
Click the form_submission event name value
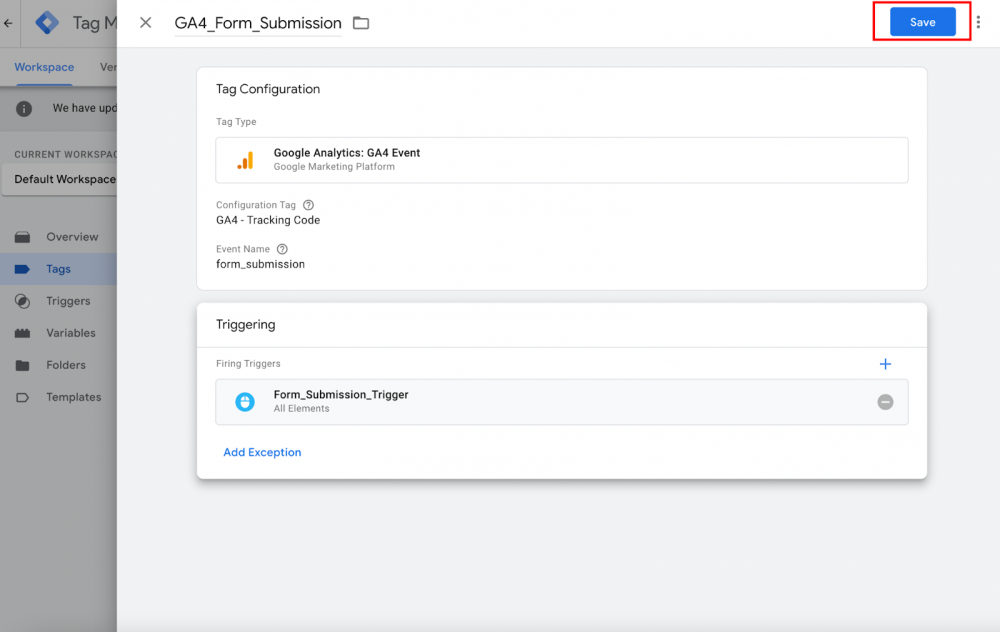(x=260, y=264)
